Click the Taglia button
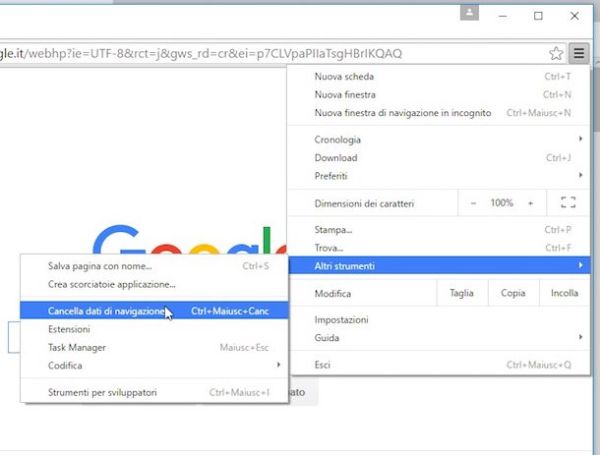This screenshot has width=600, height=455. pos(461,294)
